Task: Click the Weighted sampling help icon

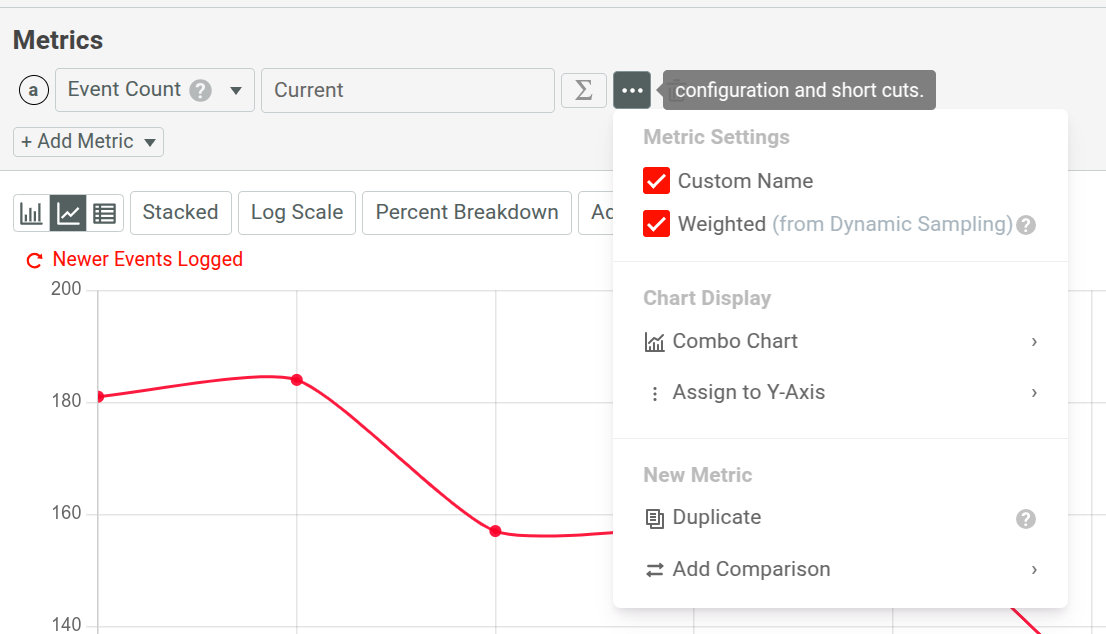Action: 1026,224
